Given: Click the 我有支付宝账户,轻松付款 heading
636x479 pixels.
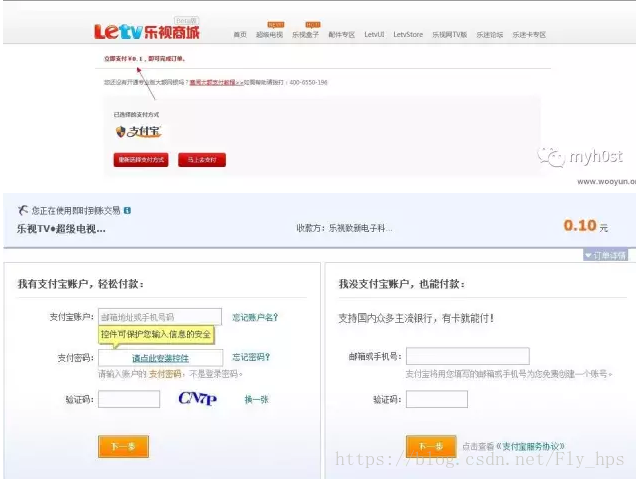Looking at the screenshot, I should [x=80, y=284].
